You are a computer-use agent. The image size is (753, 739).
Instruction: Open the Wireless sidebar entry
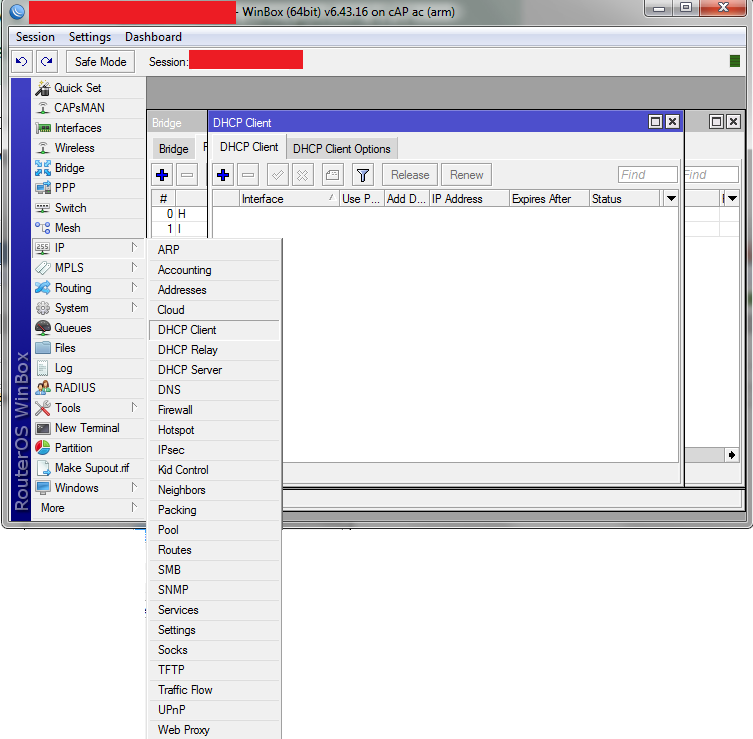(x=88, y=148)
